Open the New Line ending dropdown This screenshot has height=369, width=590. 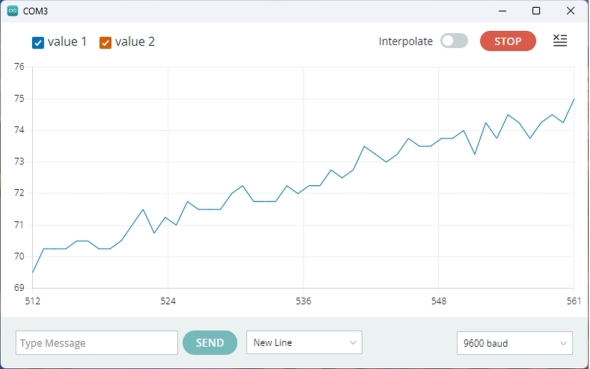[304, 342]
